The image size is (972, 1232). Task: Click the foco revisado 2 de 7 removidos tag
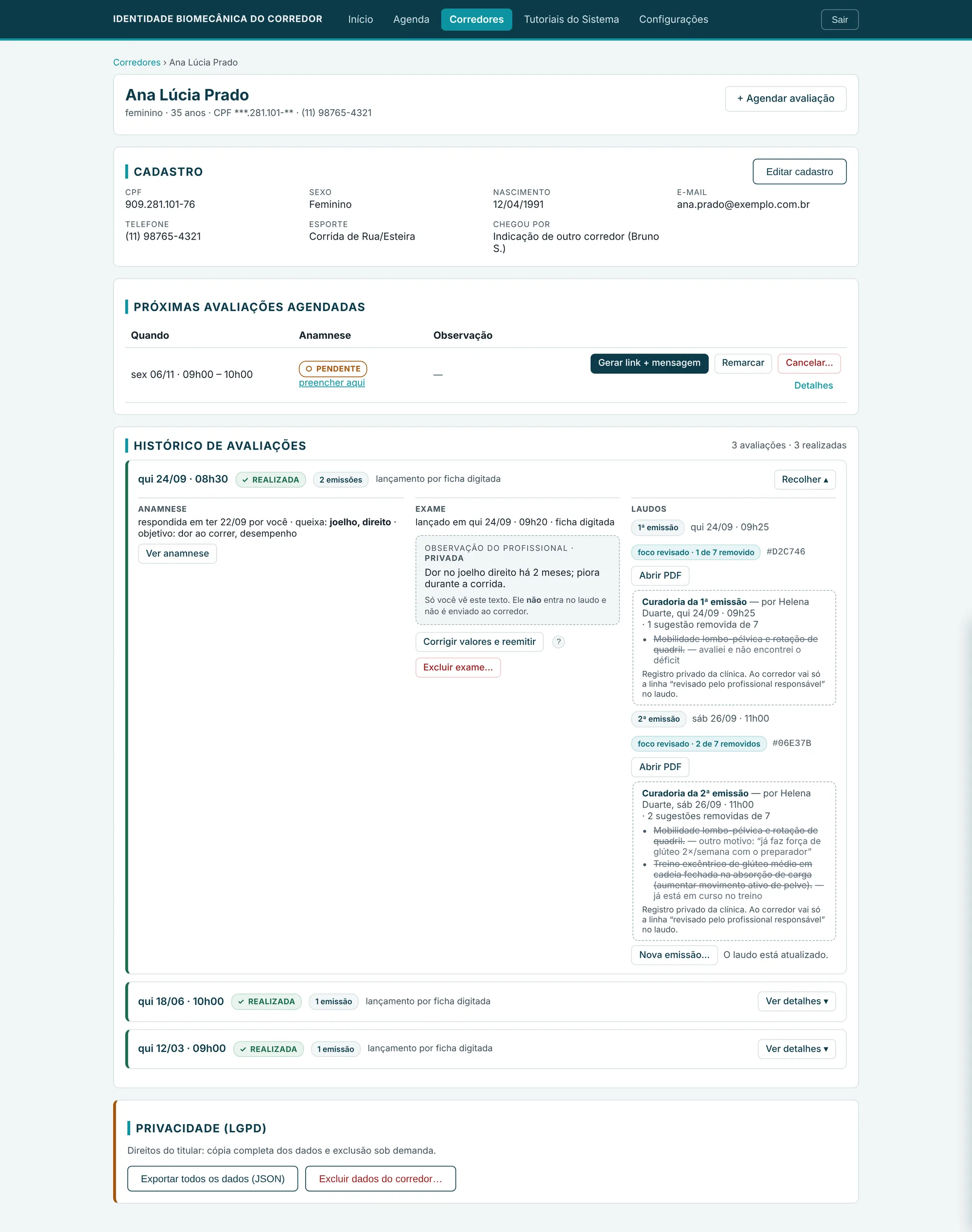tap(698, 743)
